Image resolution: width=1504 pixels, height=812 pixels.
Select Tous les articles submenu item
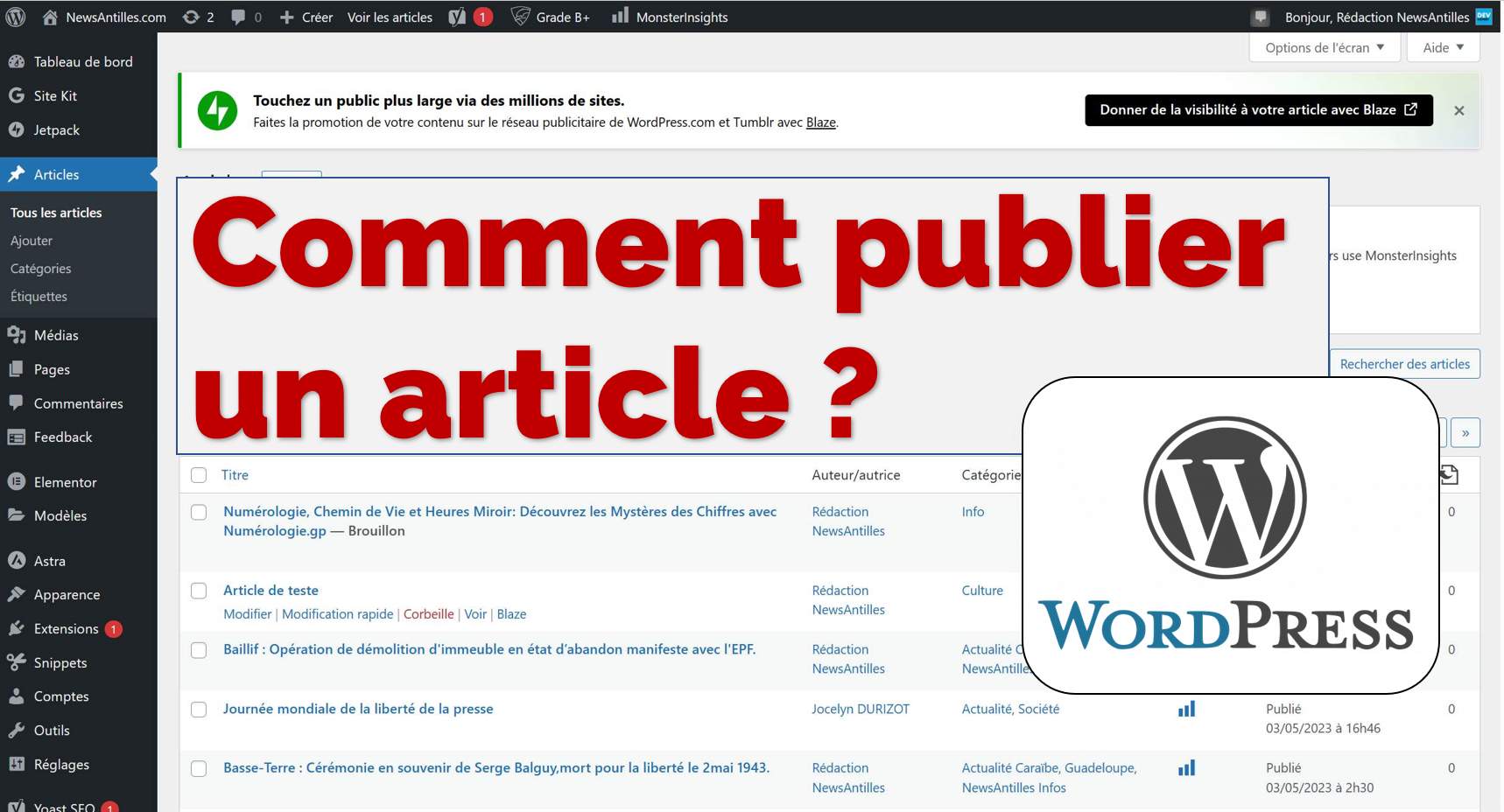[56, 213]
